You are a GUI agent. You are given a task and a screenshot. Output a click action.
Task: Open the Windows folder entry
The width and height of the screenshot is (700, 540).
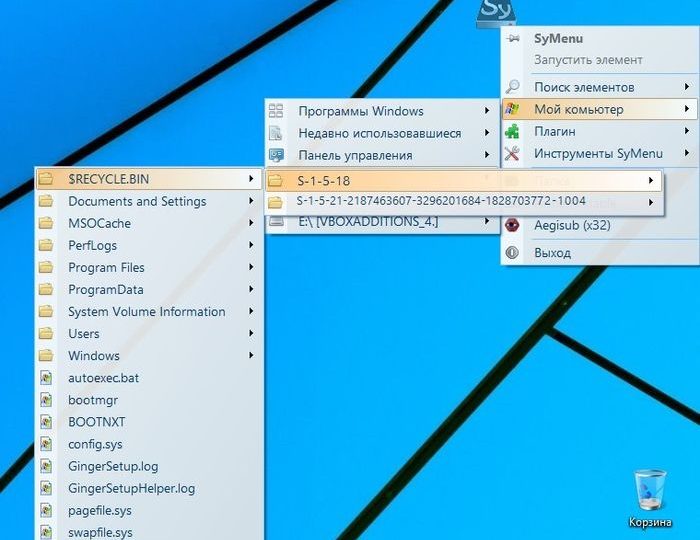coord(93,356)
